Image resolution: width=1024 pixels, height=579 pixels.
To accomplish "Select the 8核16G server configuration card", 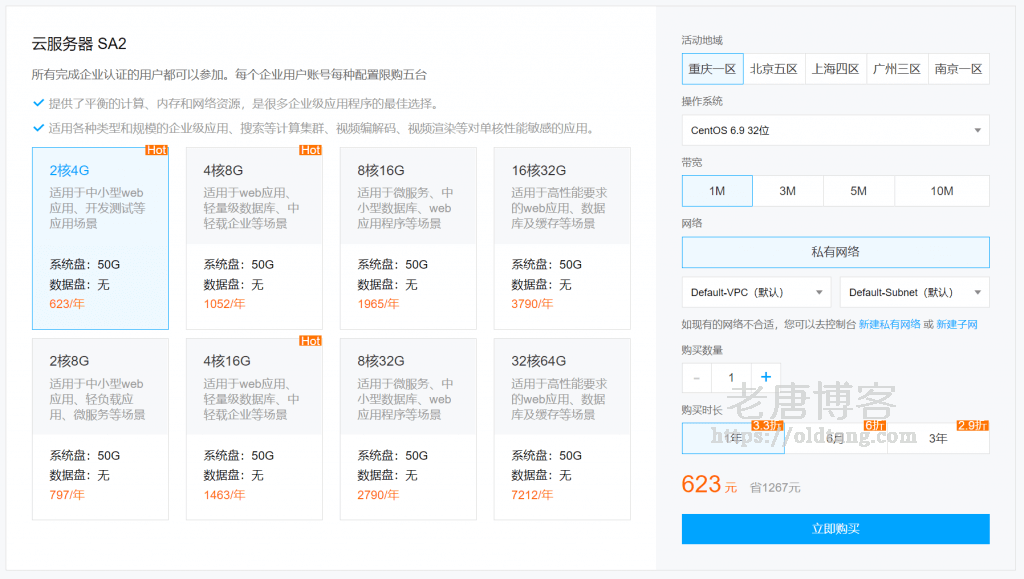I will (408, 238).
